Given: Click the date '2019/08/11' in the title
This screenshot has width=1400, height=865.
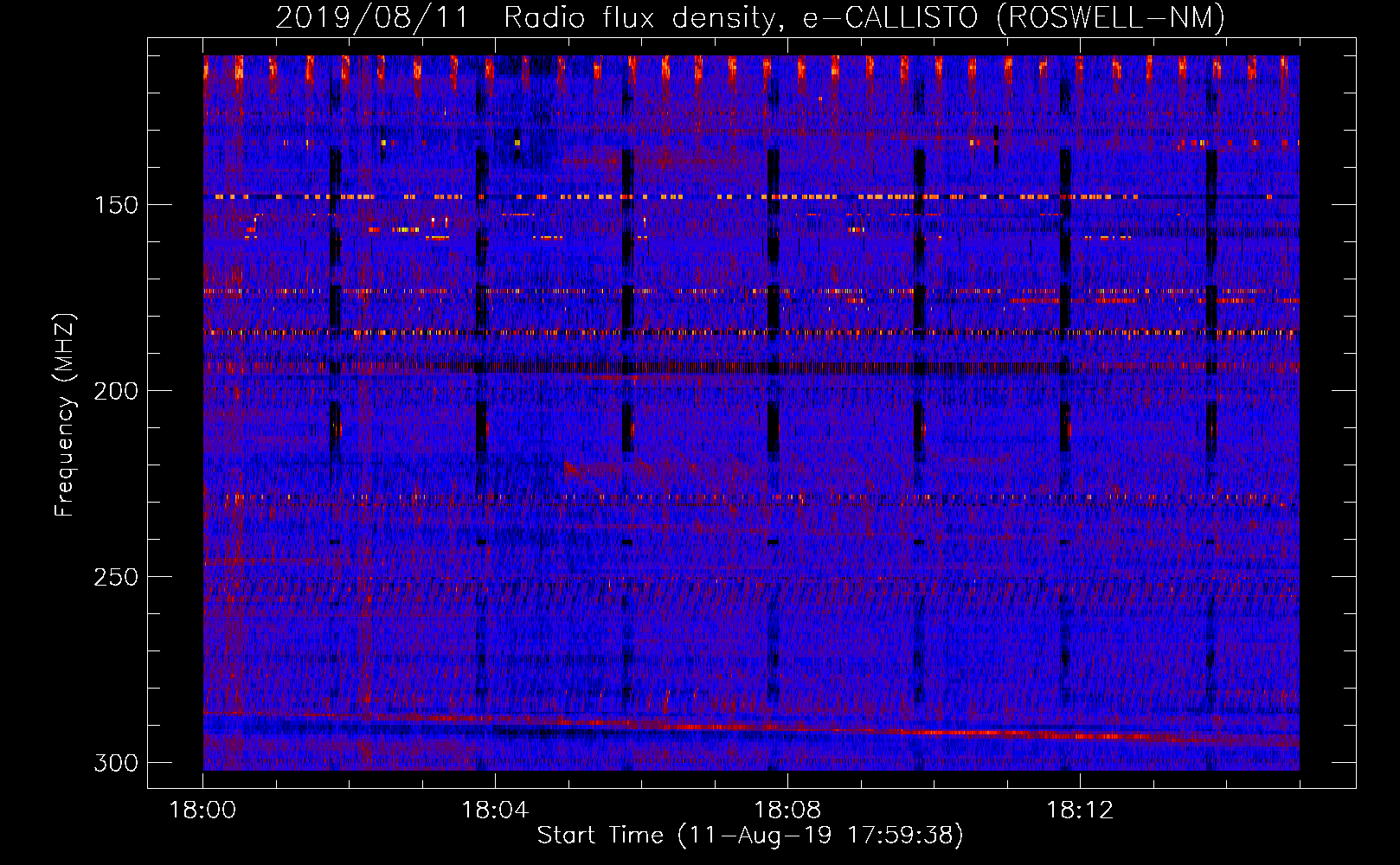Looking at the screenshot, I should click(372, 17).
